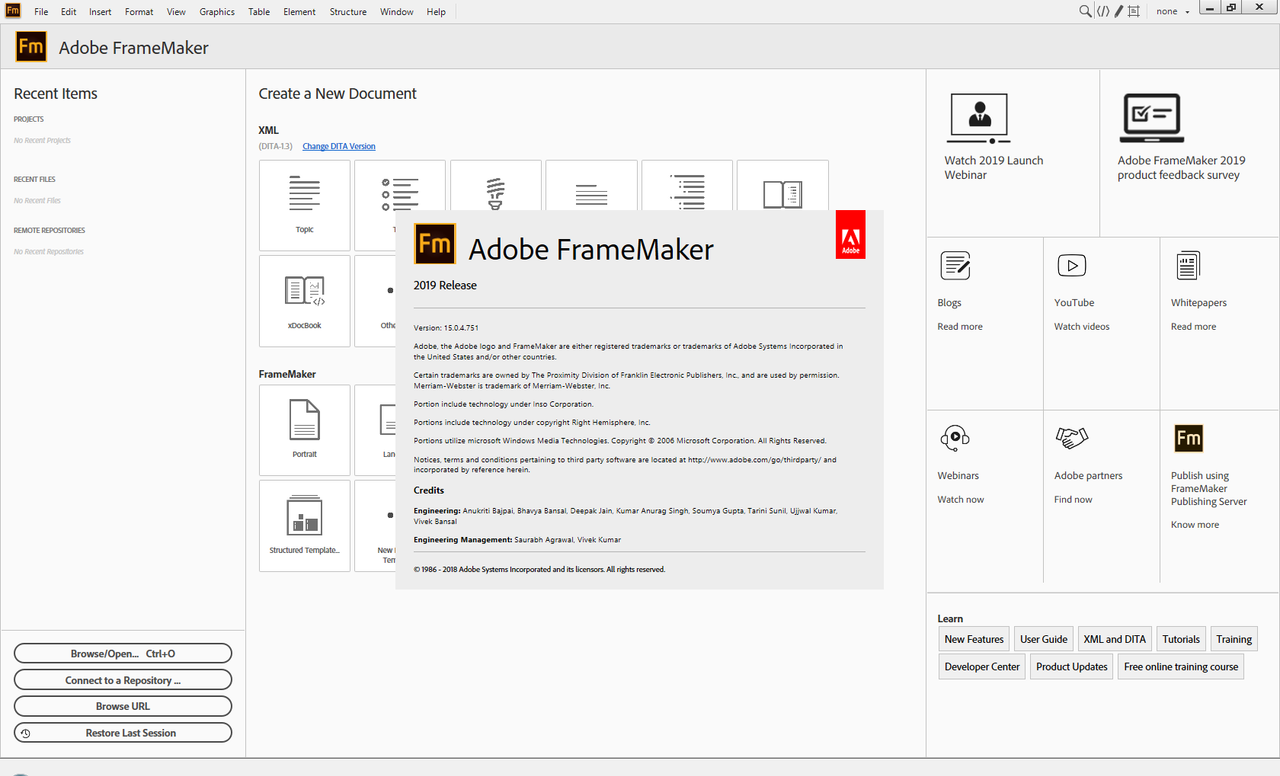The height and width of the screenshot is (776, 1280).
Task: Click the YouTube play icon
Action: [x=1071, y=265]
